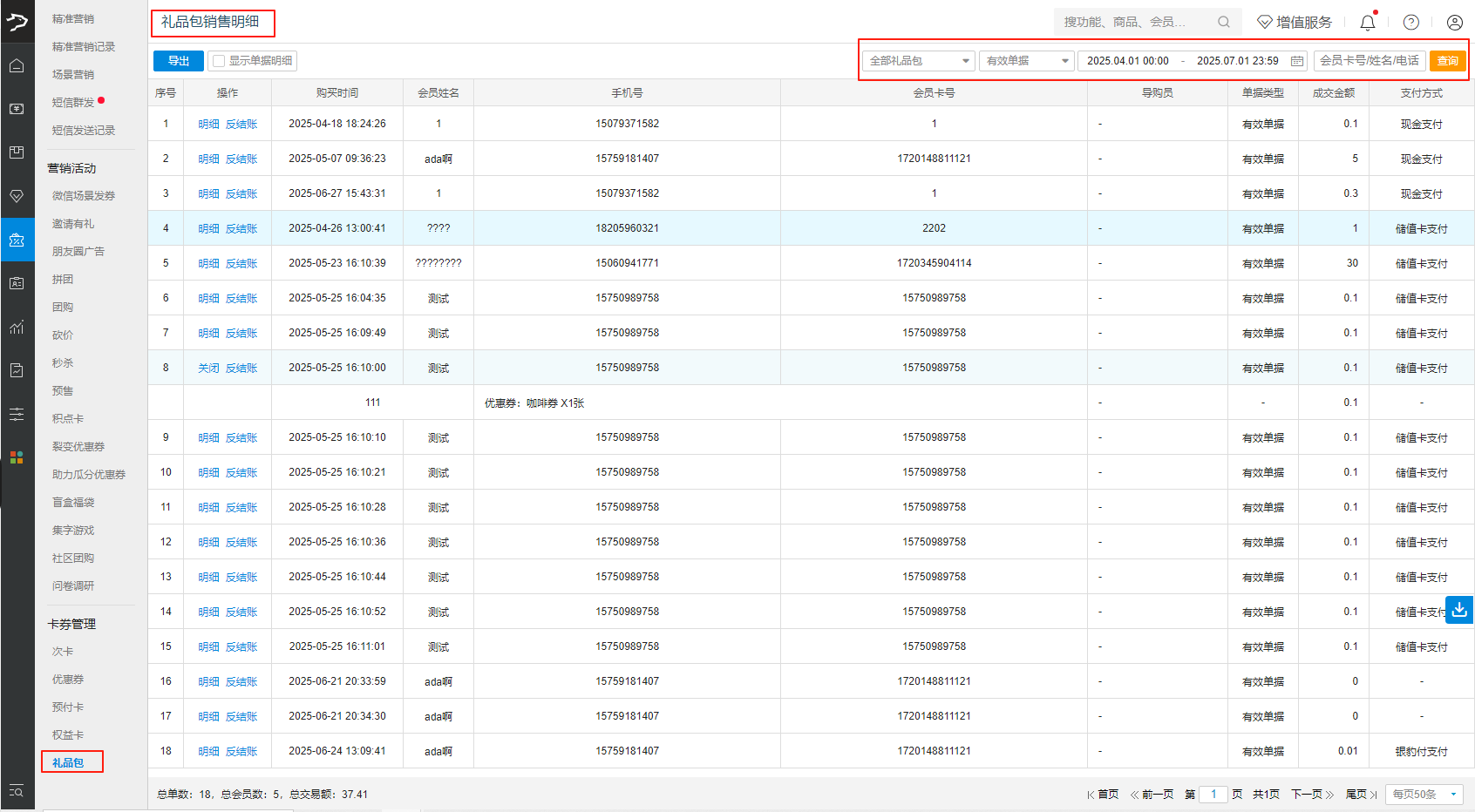The width and height of the screenshot is (1475, 812).
Task: Click the help question mark icon
Action: coord(1411,22)
